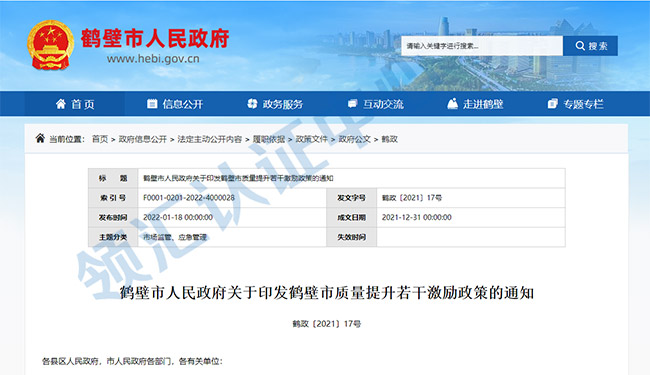Open 政府信息公开 breadcrumb link
The height and width of the screenshot is (375, 650).
pyautogui.click(x=143, y=139)
